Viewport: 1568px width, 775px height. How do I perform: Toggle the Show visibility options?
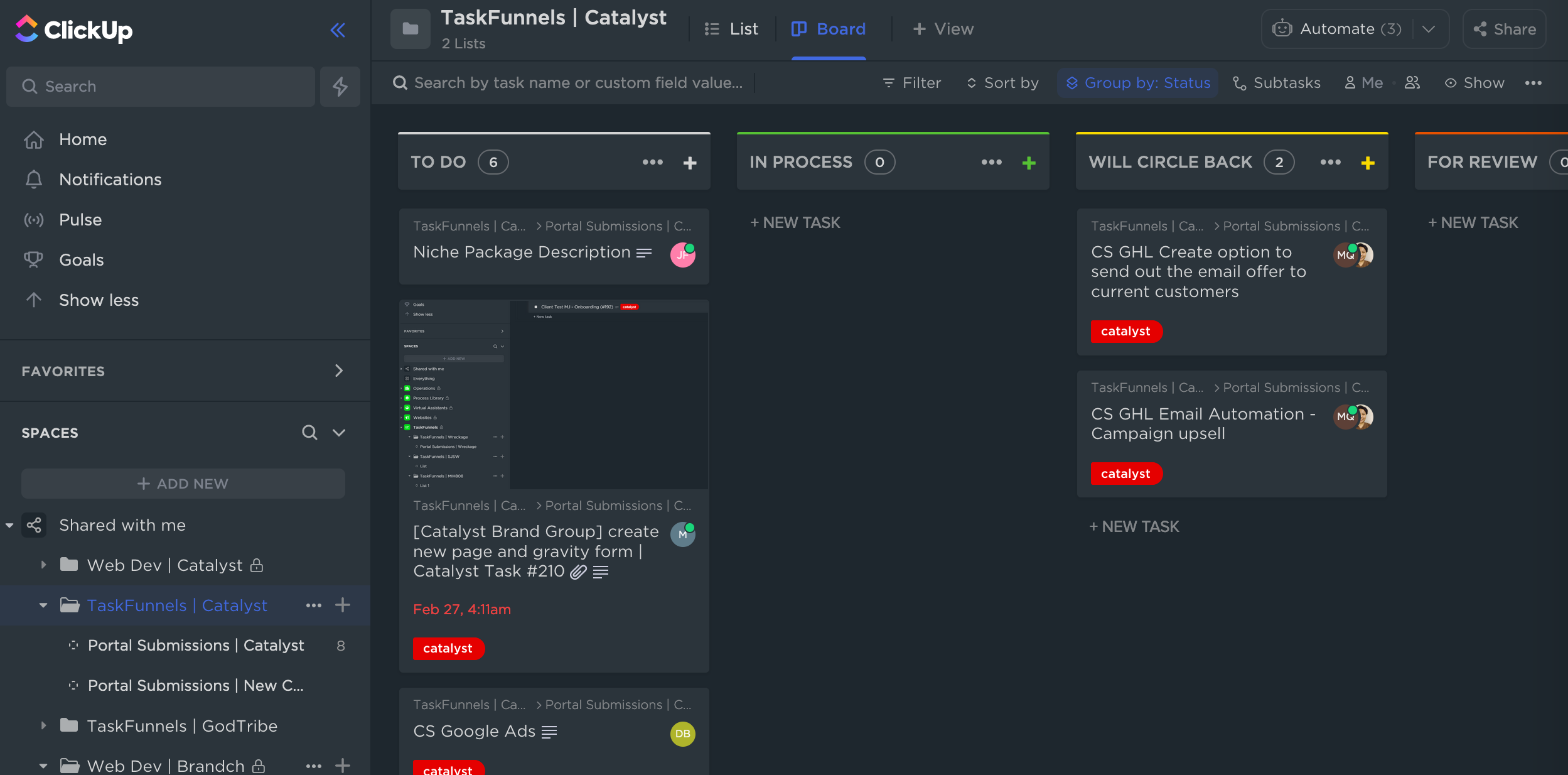(x=1474, y=82)
